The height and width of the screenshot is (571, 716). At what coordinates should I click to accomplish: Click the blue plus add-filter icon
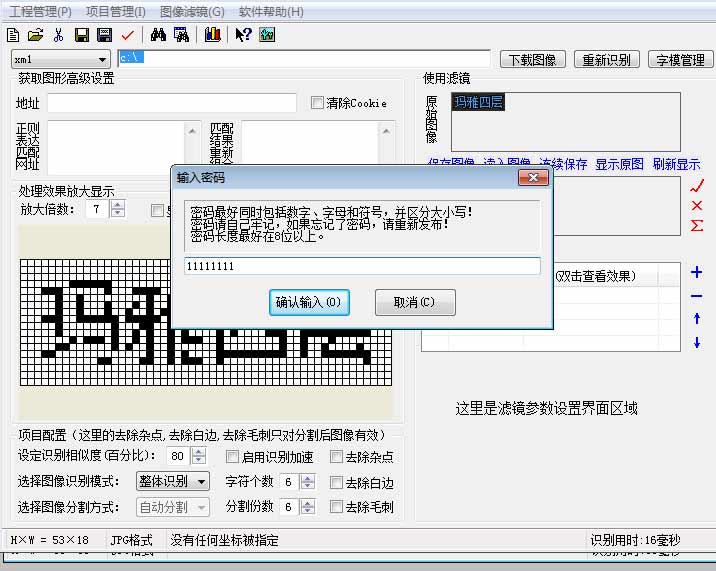[x=697, y=273]
